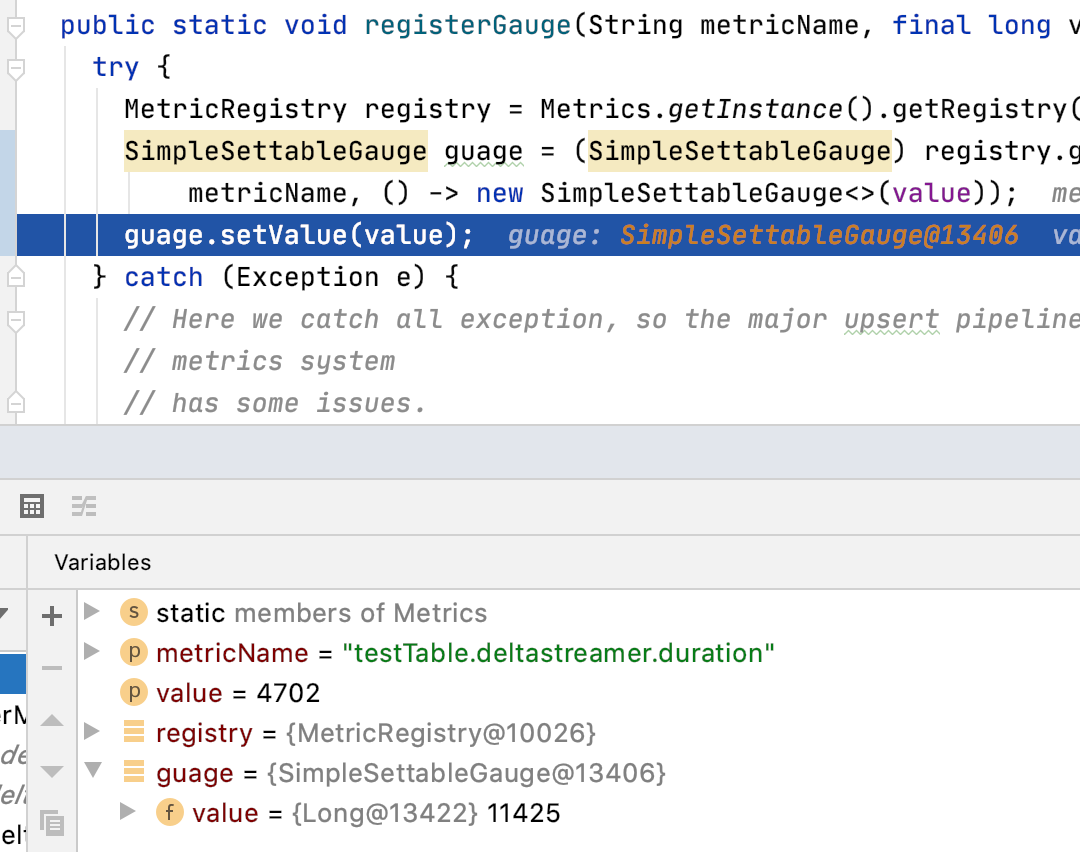1080x852 pixels.
Task: Click registerGauge method name in code
Action: click(468, 25)
